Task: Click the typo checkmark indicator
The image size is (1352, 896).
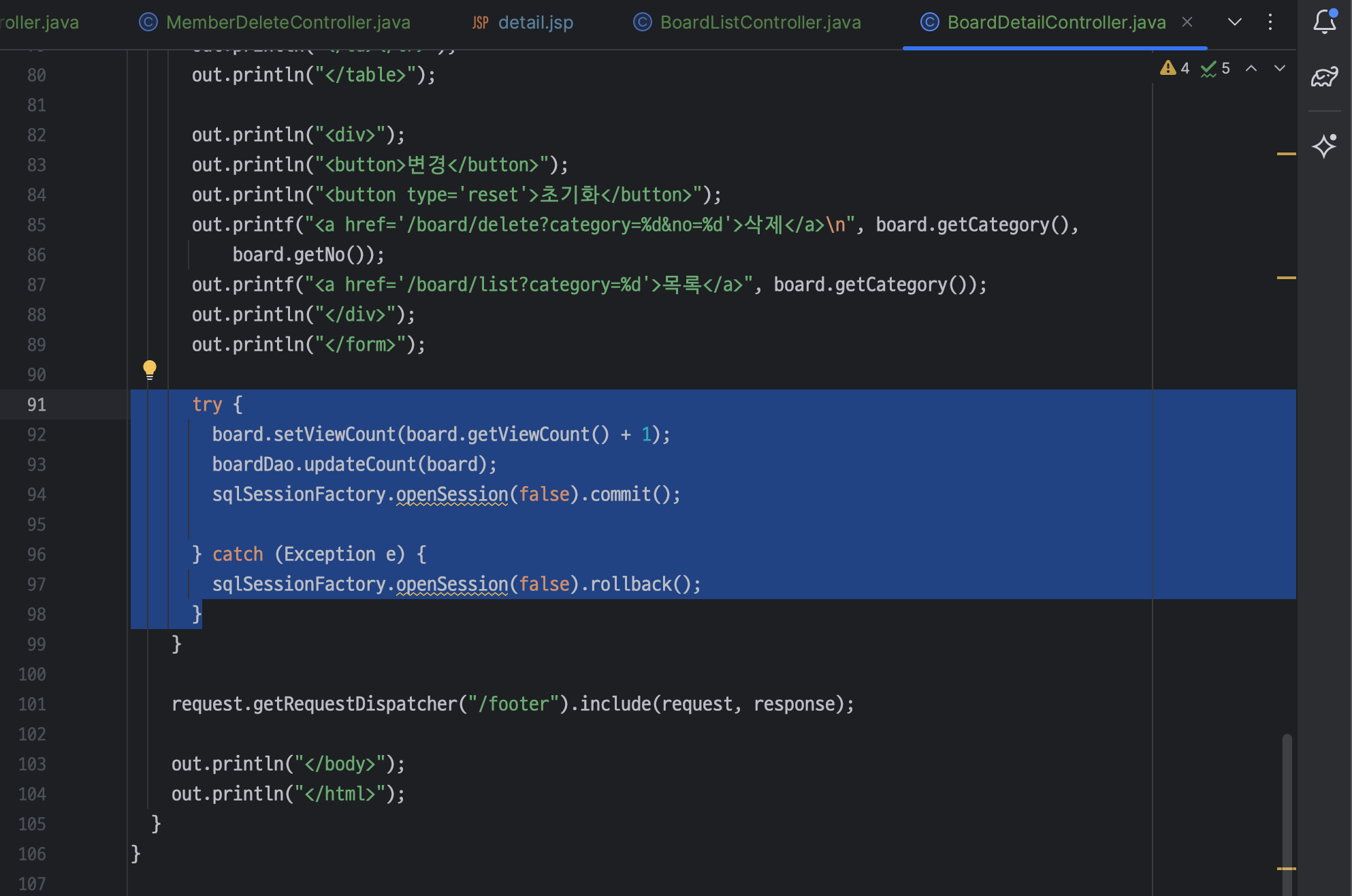Action: pyautogui.click(x=1209, y=68)
